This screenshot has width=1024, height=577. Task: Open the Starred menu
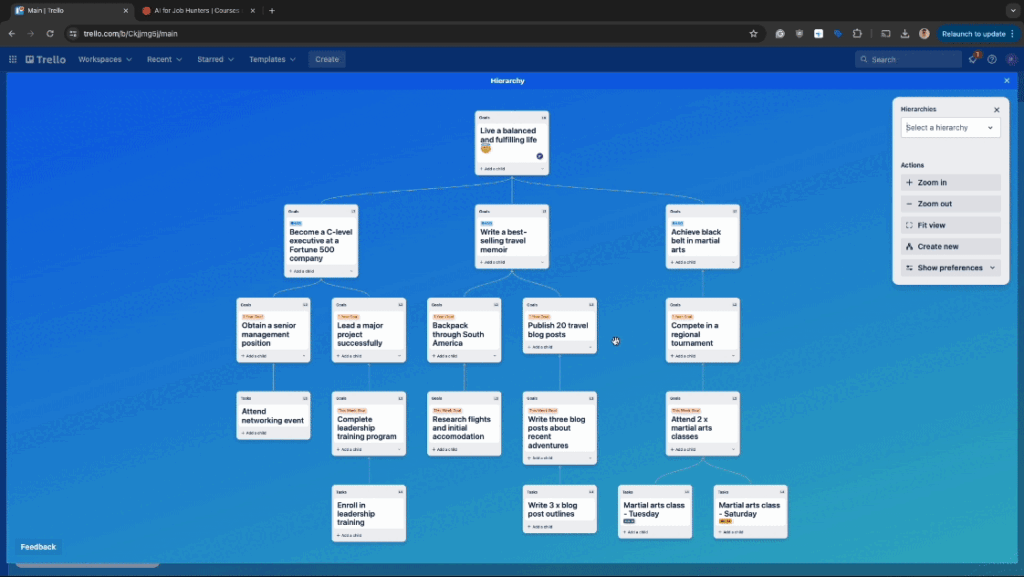pyautogui.click(x=215, y=59)
